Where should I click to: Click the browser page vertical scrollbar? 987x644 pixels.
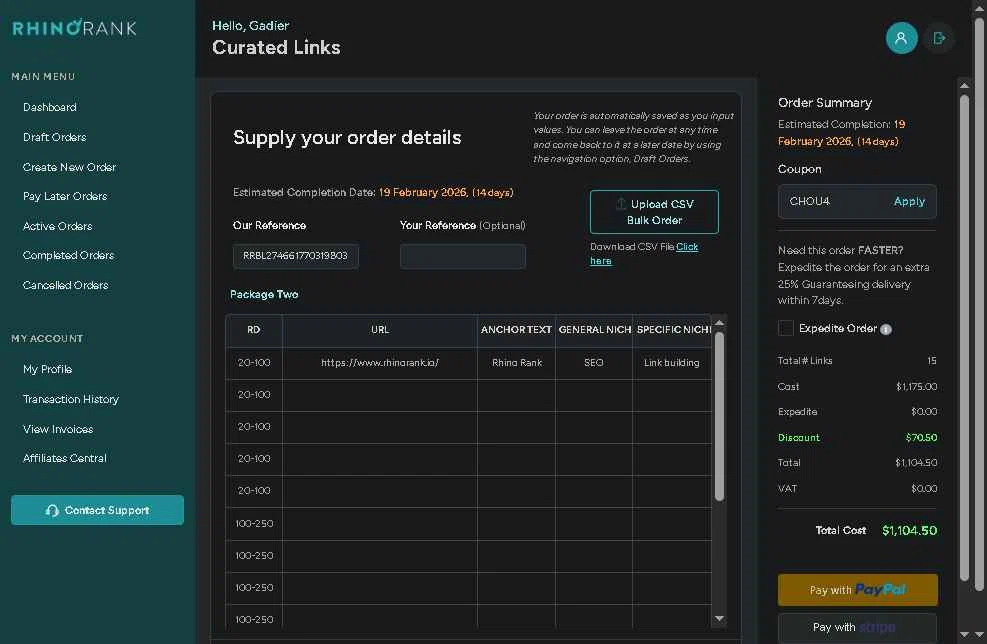tap(979, 303)
